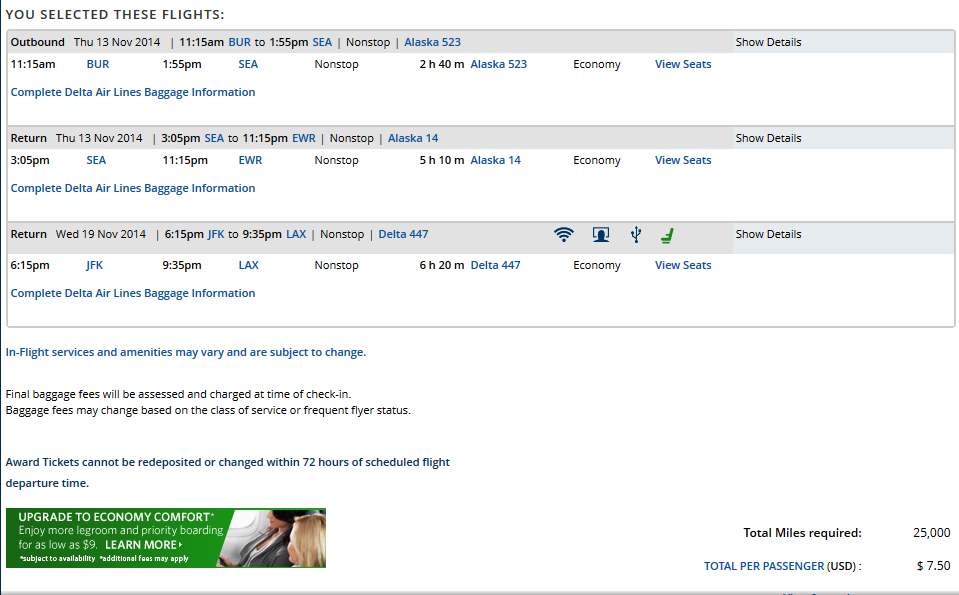Click Wed 19 Nov 2014 date text

(101, 234)
